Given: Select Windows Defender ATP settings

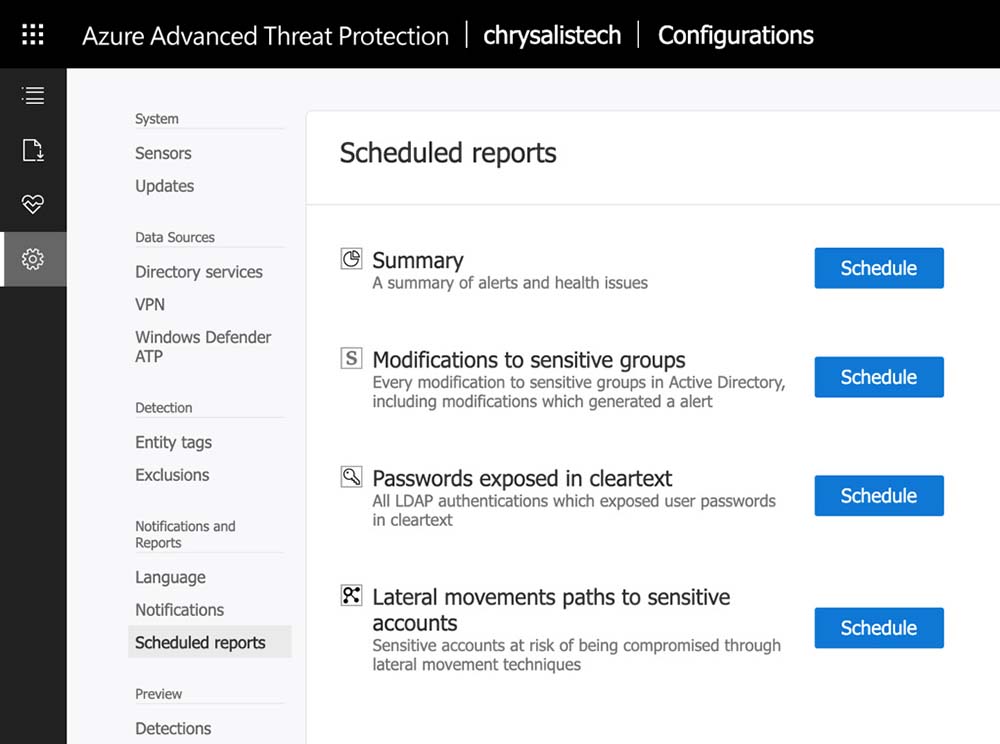Looking at the screenshot, I should click(203, 346).
